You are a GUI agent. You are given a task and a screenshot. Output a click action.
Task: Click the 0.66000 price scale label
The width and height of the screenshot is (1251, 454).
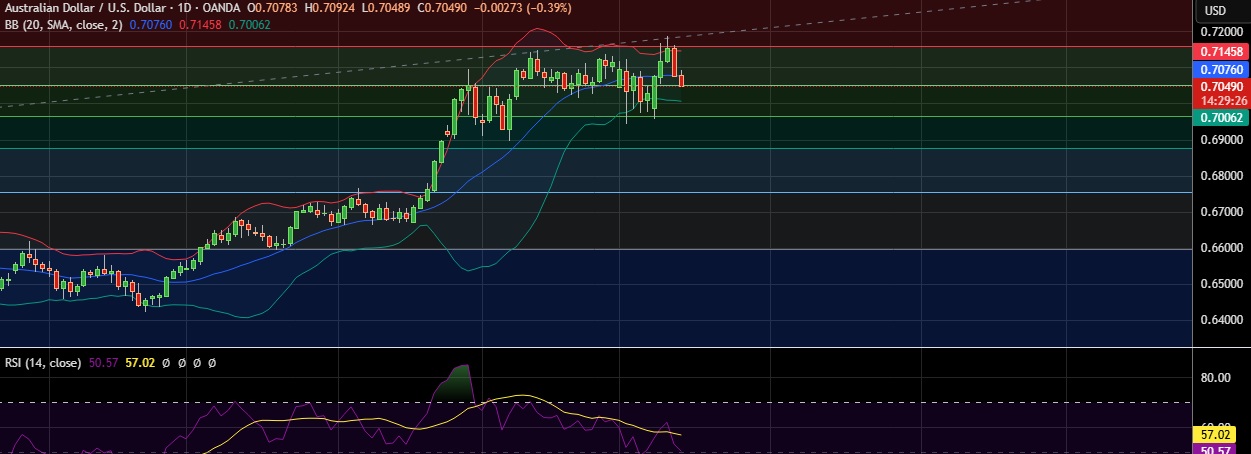1222,248
